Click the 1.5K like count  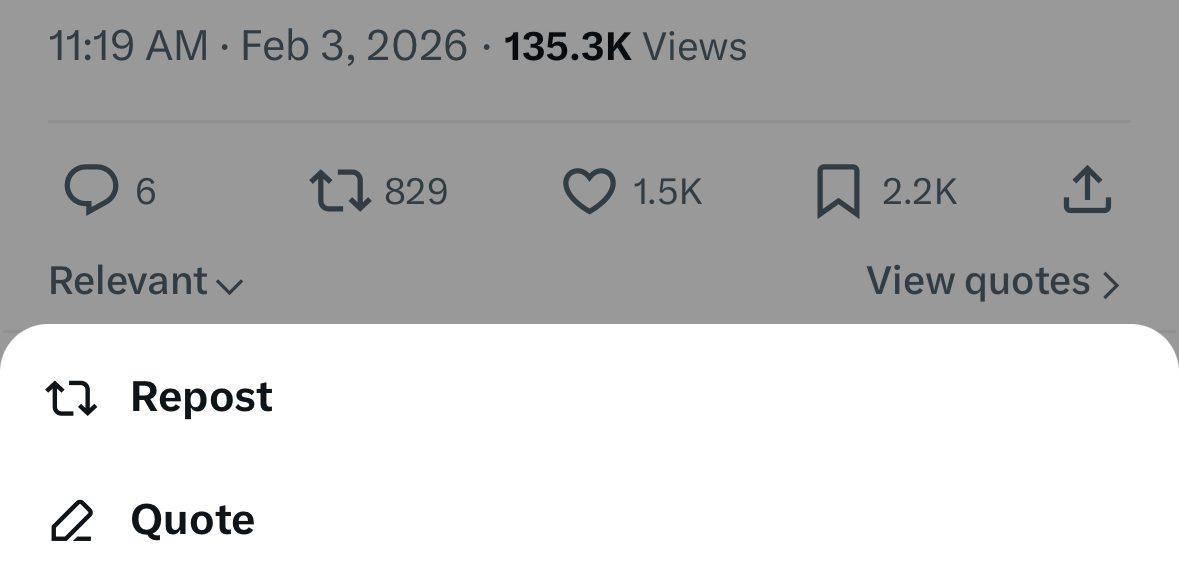[668, 190]
